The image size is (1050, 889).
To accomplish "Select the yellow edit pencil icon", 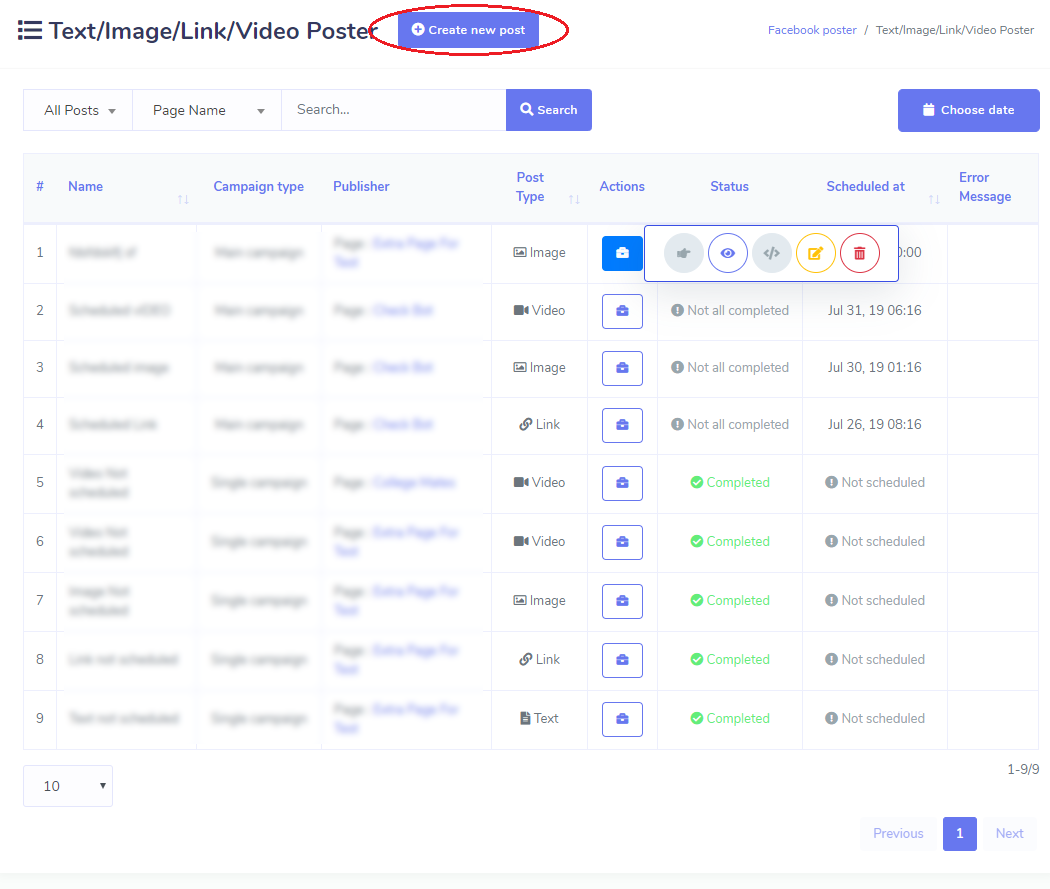I will (x=815, y=253).
